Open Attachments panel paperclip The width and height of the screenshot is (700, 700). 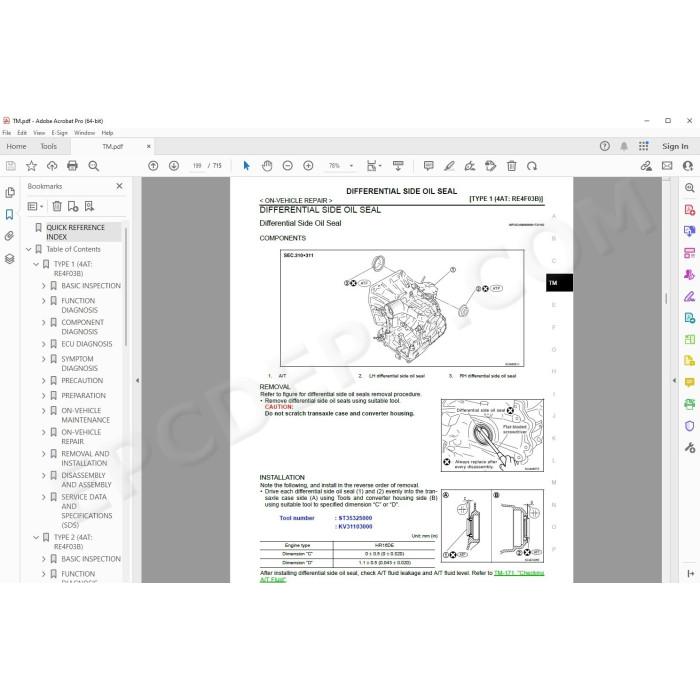tap(10, 236)
